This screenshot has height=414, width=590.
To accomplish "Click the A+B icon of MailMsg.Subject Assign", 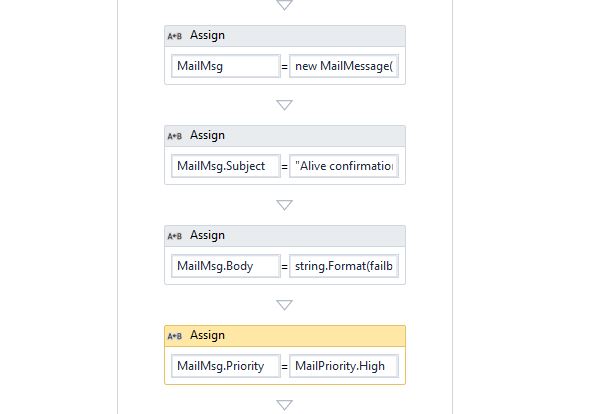I will tap(175, 136).
